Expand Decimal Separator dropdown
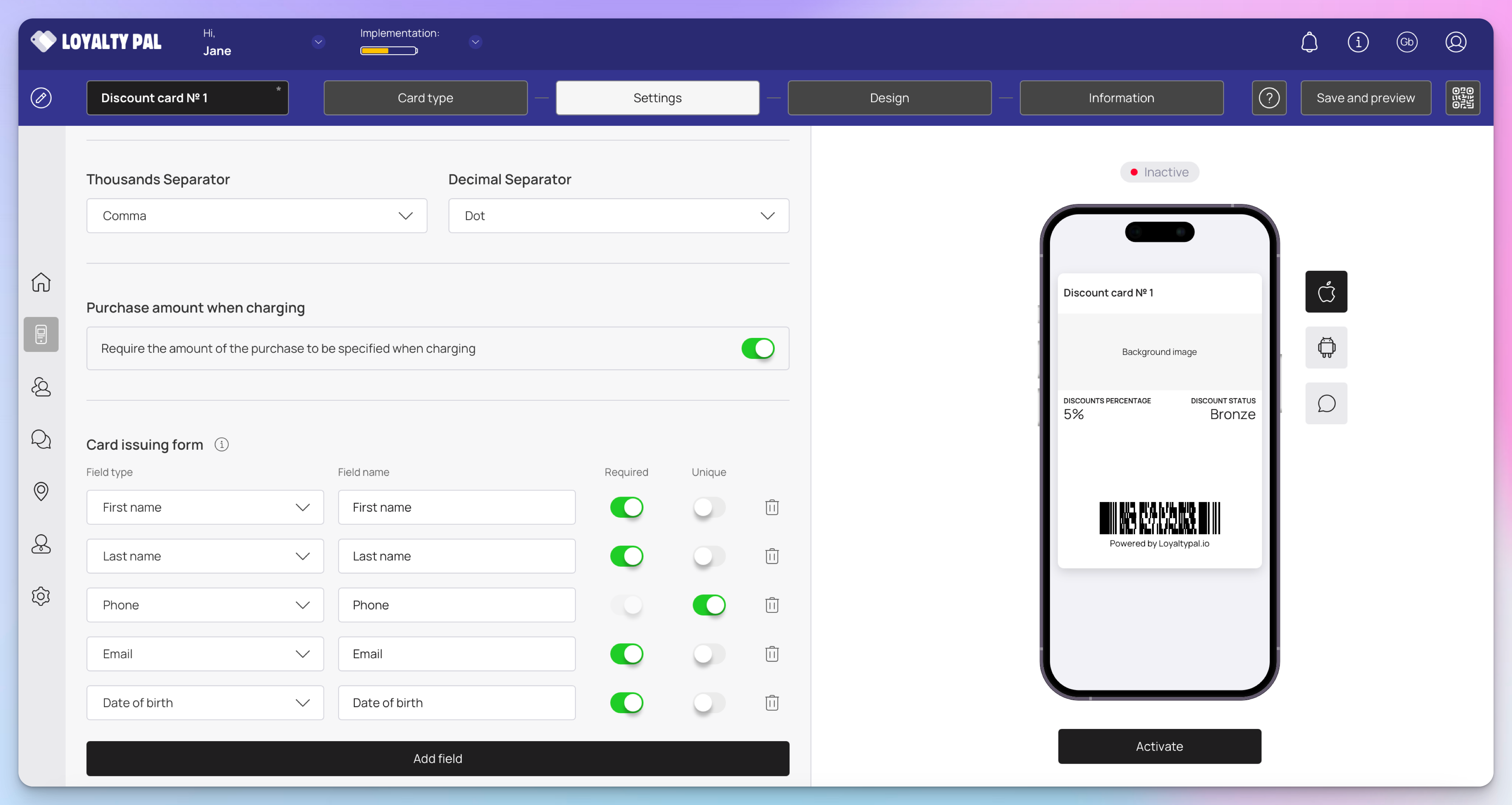The height and width of the screenshot is (805, 1512). click(x=618, y=215)
